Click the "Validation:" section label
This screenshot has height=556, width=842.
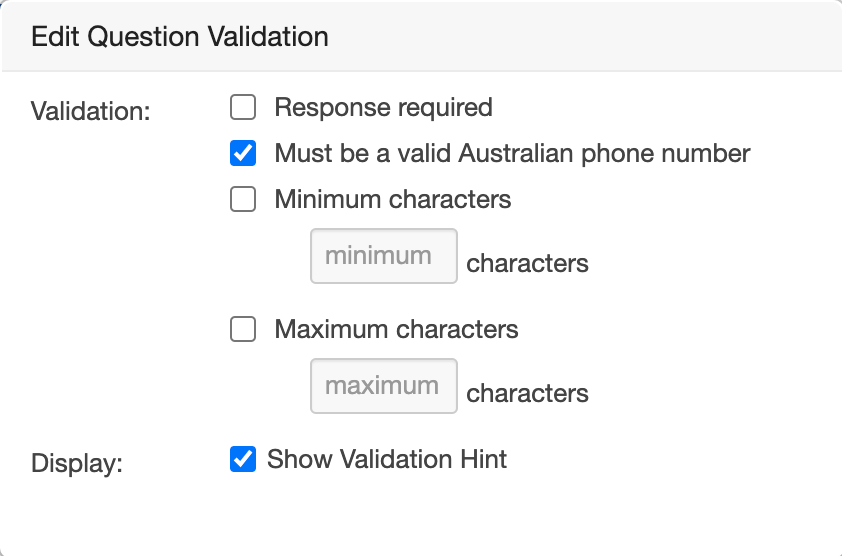(x=91, y=110)
